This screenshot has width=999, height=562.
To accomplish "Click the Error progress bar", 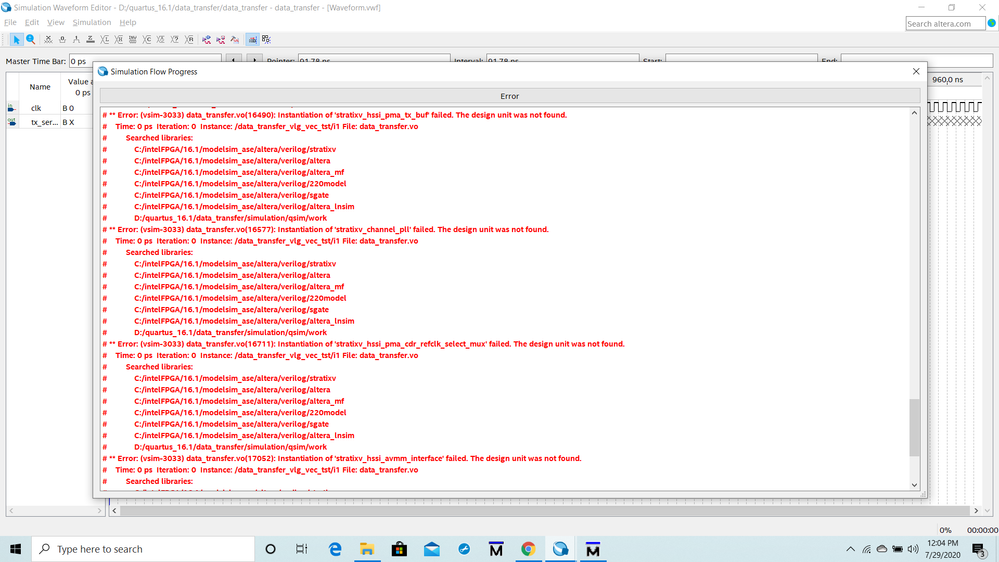I will click(510, 96).
